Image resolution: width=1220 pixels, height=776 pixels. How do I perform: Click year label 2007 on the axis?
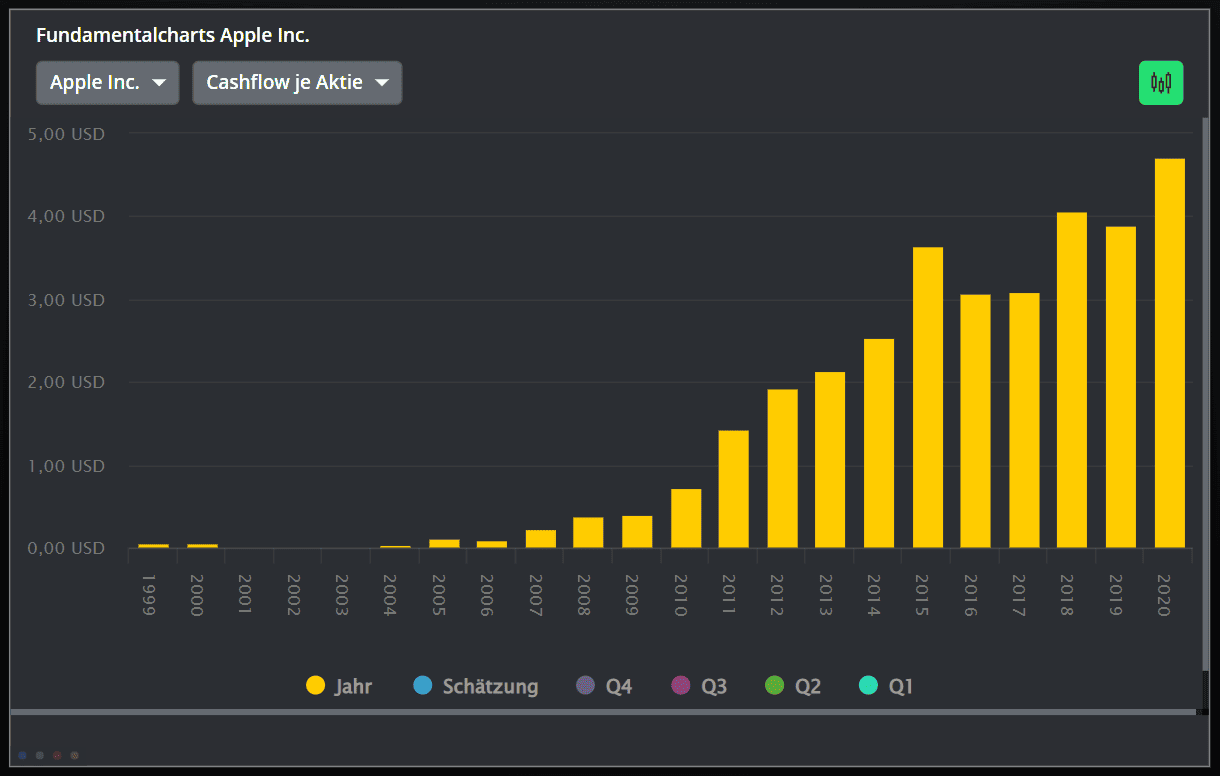pyautogui.click(x=536, y=594)
